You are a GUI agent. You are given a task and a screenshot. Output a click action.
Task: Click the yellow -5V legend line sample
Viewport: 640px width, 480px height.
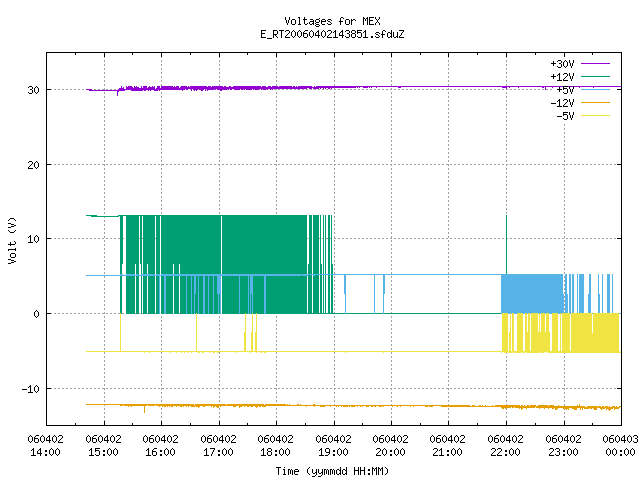[x=595, y=116]
